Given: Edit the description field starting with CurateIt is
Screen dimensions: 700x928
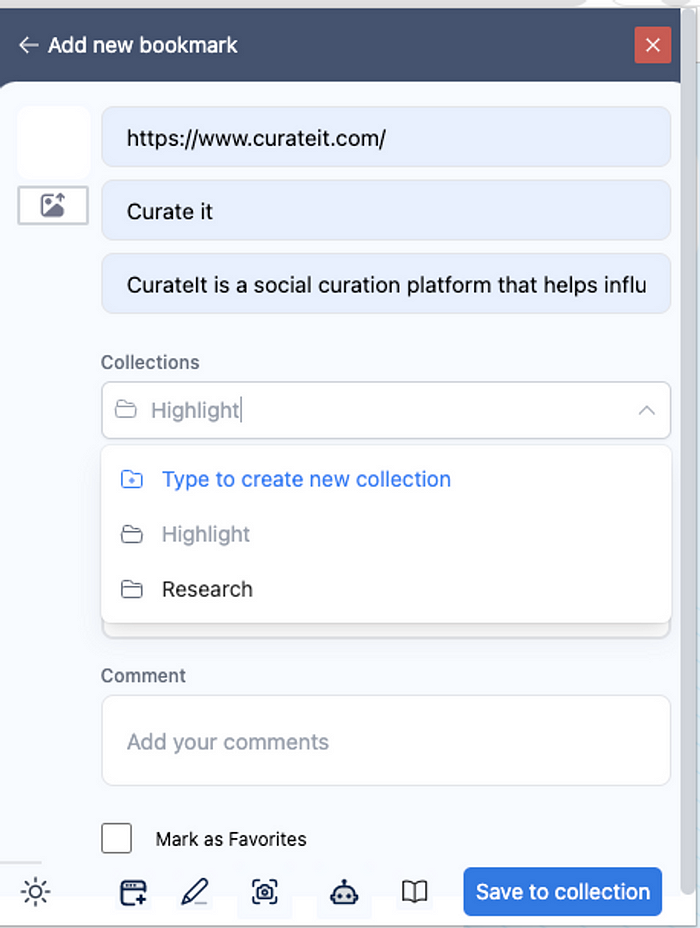Looking at the screenshot, I should tap(386, 284).
